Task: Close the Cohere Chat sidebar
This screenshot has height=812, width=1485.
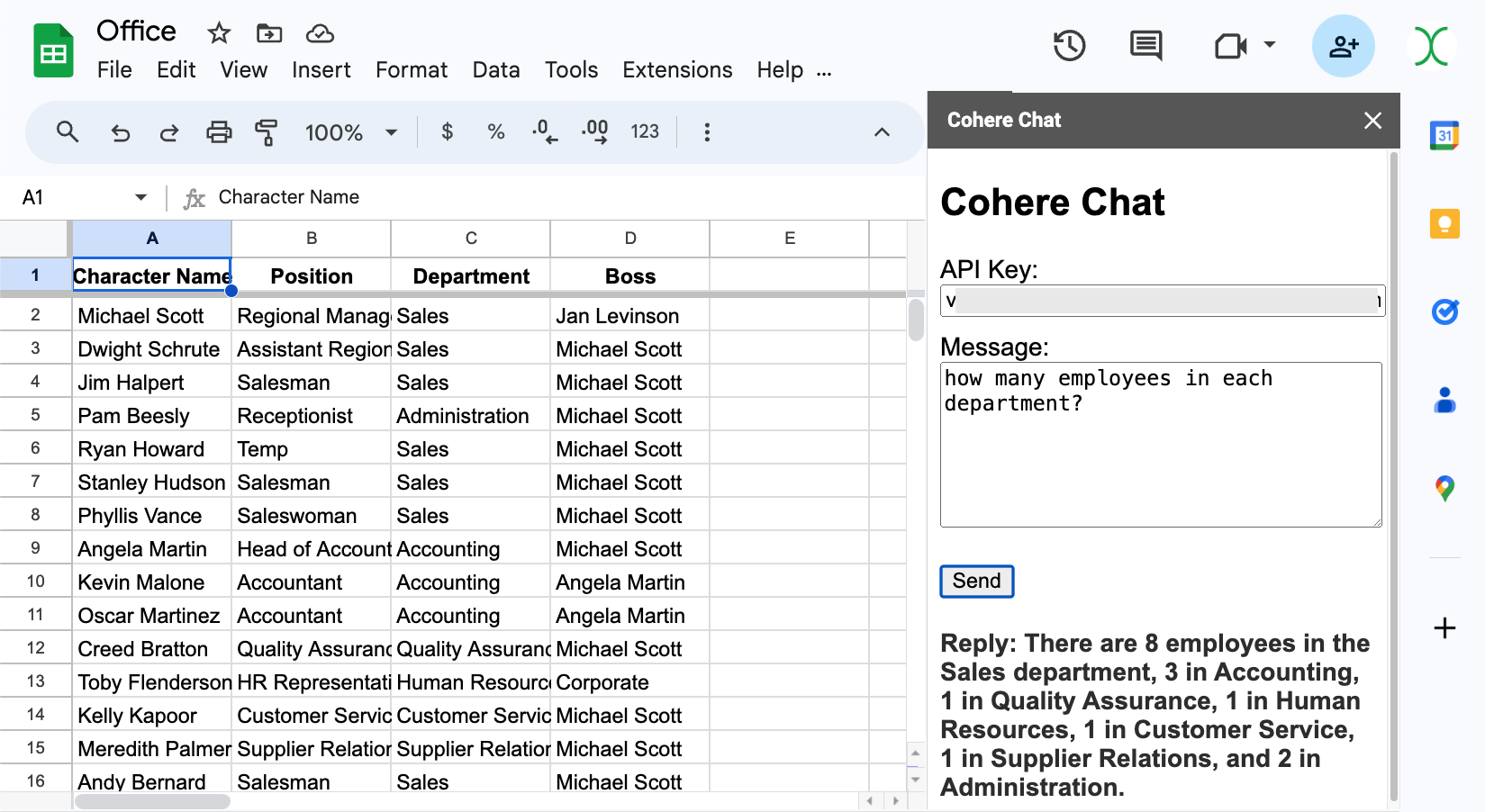Action: click(x=1372, y=121)
